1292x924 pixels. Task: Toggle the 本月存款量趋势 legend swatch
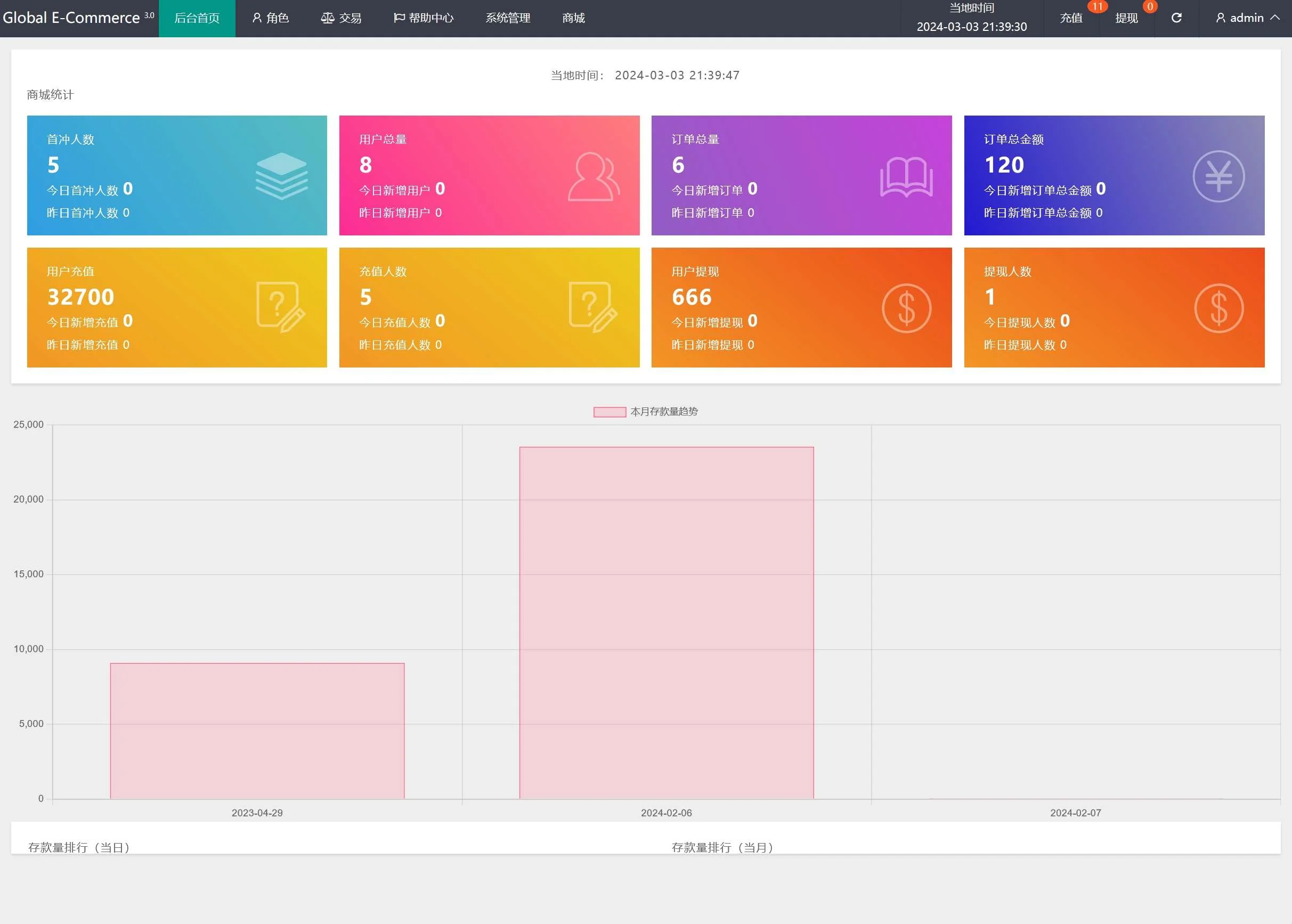pyautogui.click(x=610, y=412)
